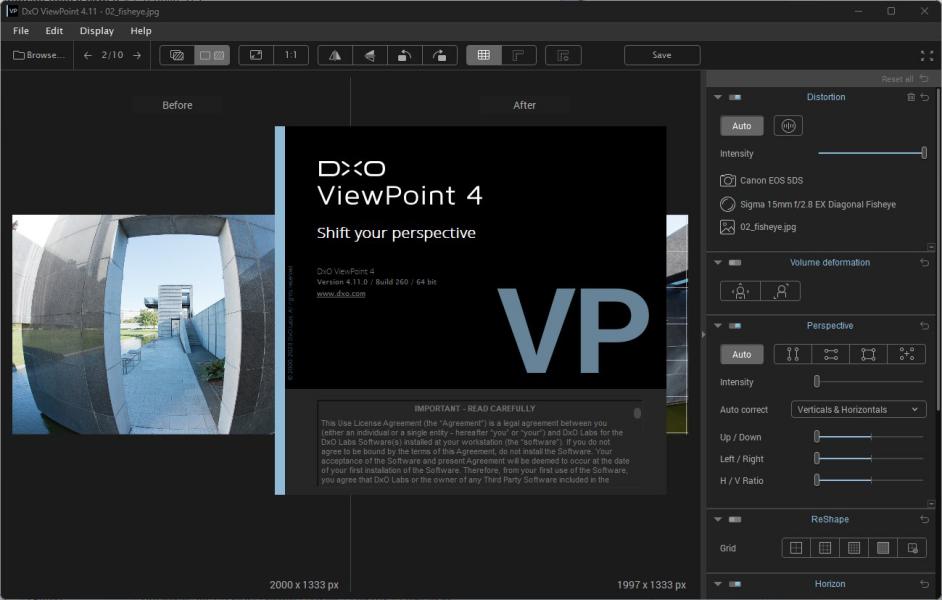
Task: Click the Before image thumbnail
Action: pyautogui.click(x=143, y=324)
